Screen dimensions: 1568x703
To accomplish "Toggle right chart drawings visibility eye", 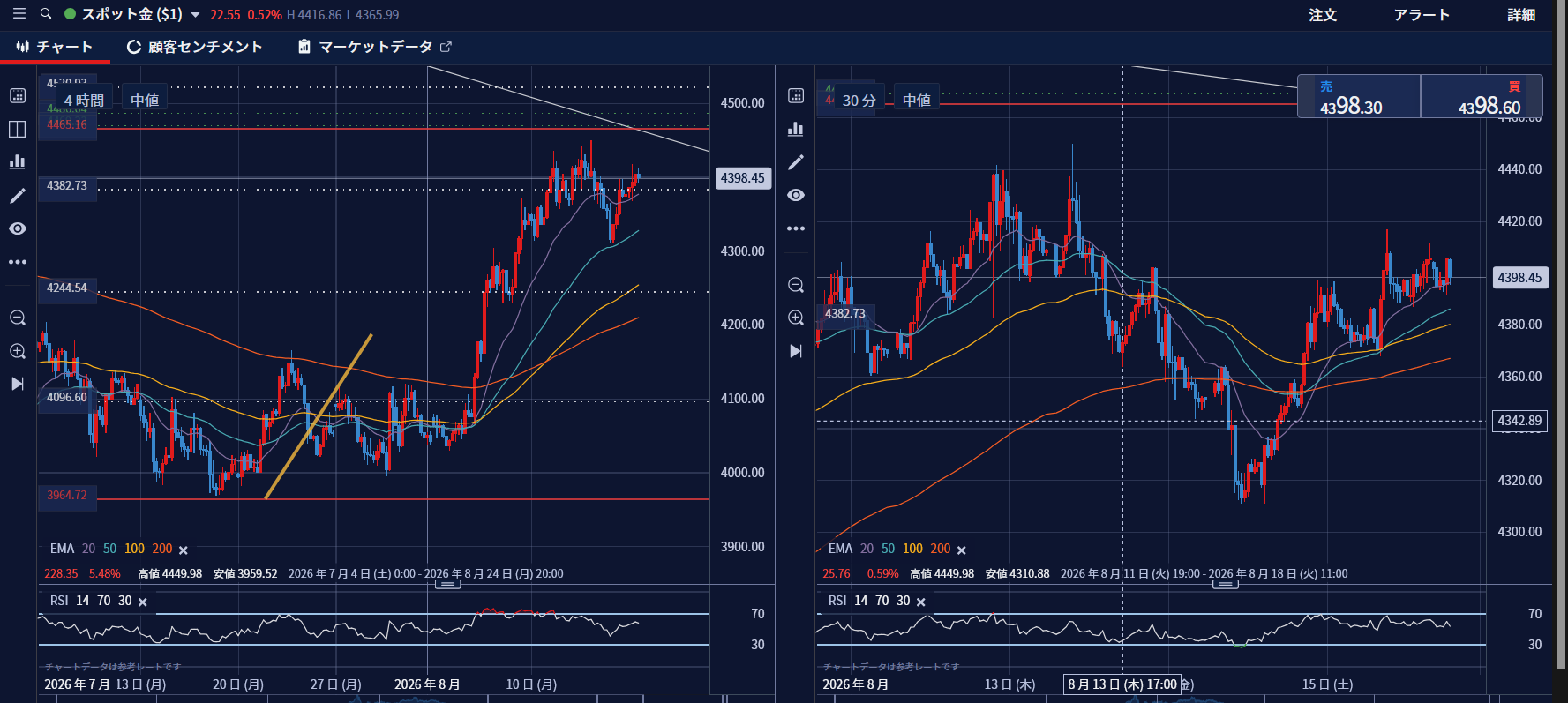I will (796, 195).
